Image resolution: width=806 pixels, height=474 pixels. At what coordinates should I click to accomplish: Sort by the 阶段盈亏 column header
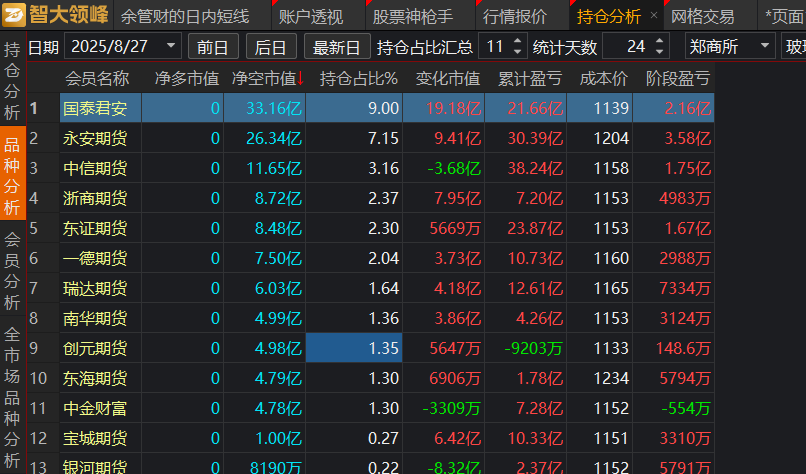point(677,79)
